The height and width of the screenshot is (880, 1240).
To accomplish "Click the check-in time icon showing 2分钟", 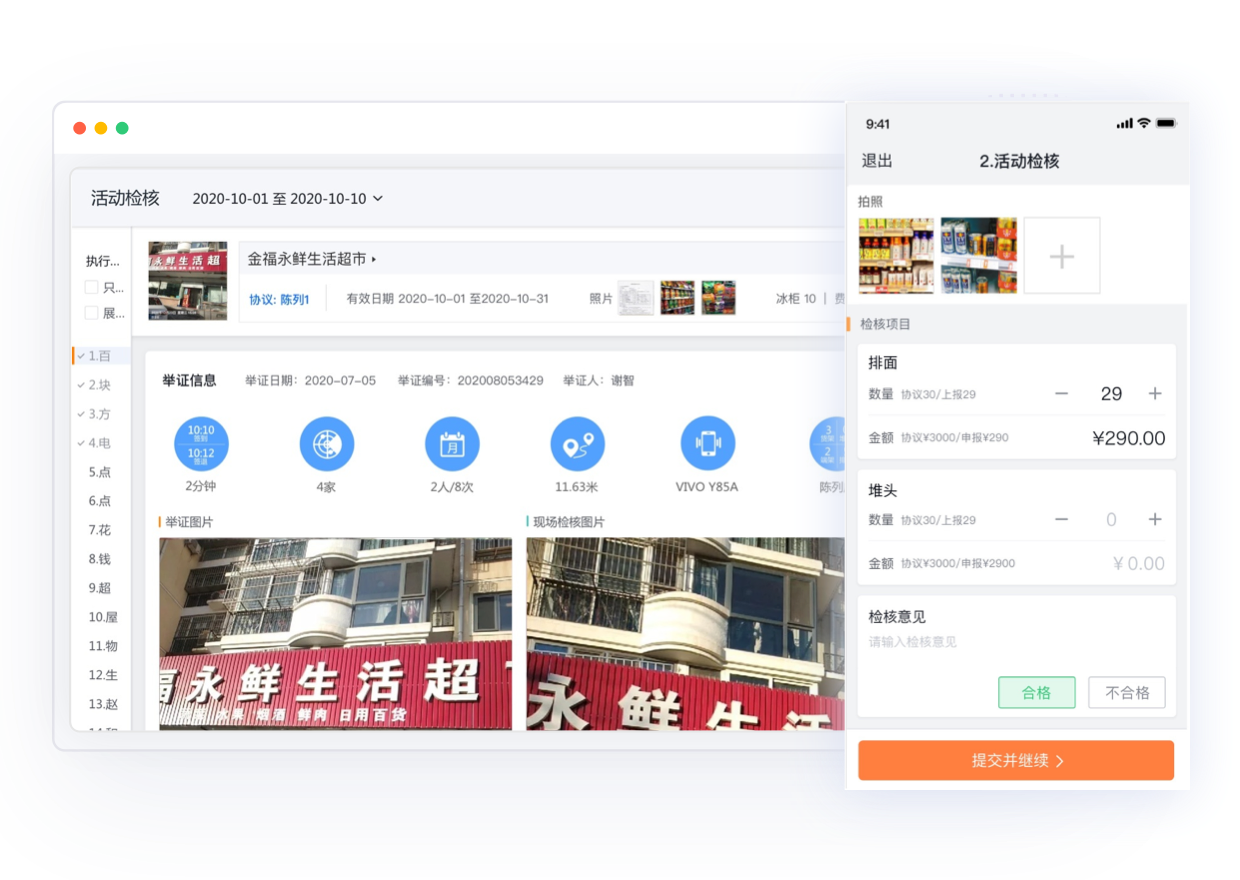I will [203, 443].
